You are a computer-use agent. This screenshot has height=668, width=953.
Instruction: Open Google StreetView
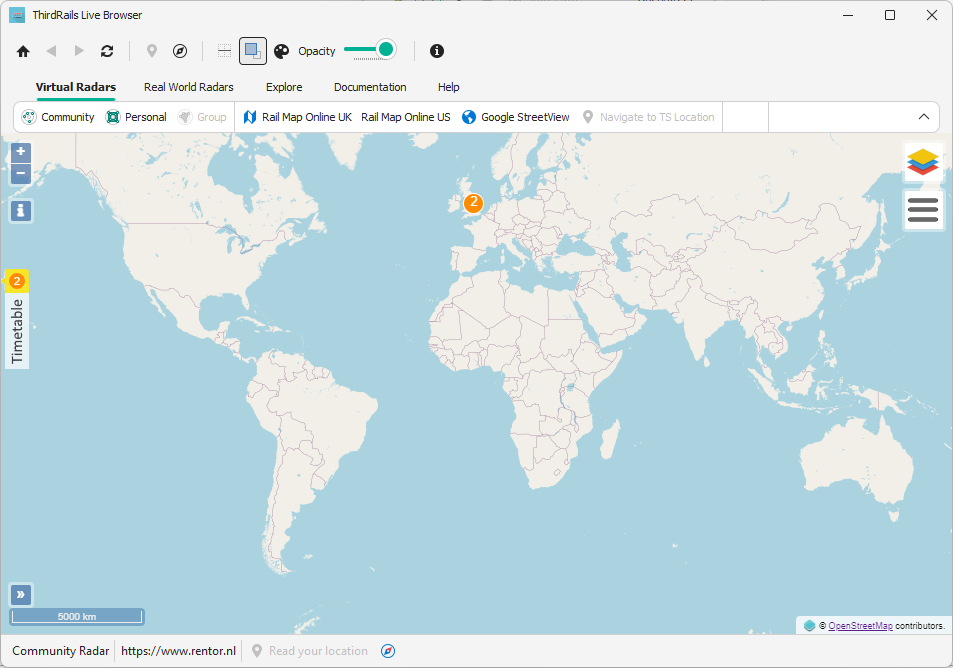click(x=516, y=117)
